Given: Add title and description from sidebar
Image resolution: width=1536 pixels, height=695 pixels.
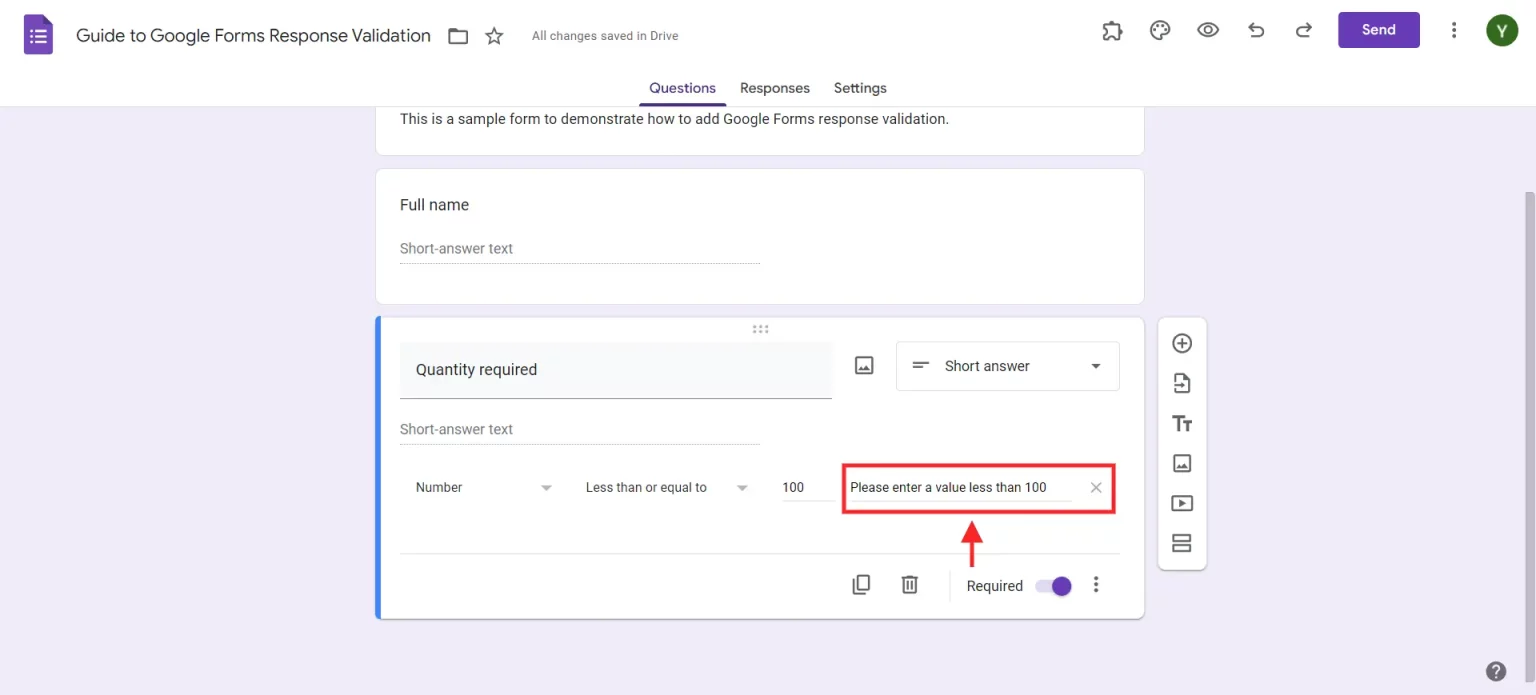Looking at the screenshot, I should 1182,424.
